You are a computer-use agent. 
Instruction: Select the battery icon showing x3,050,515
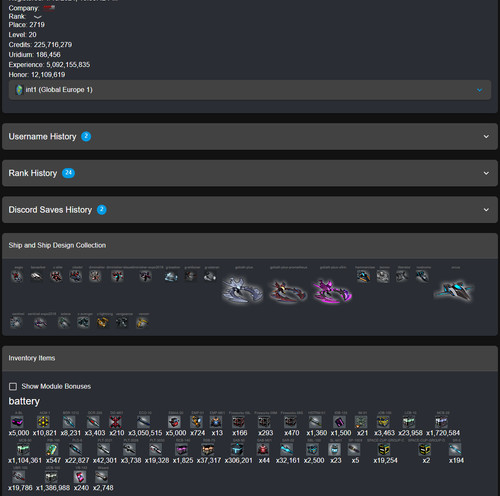(143, 422)
